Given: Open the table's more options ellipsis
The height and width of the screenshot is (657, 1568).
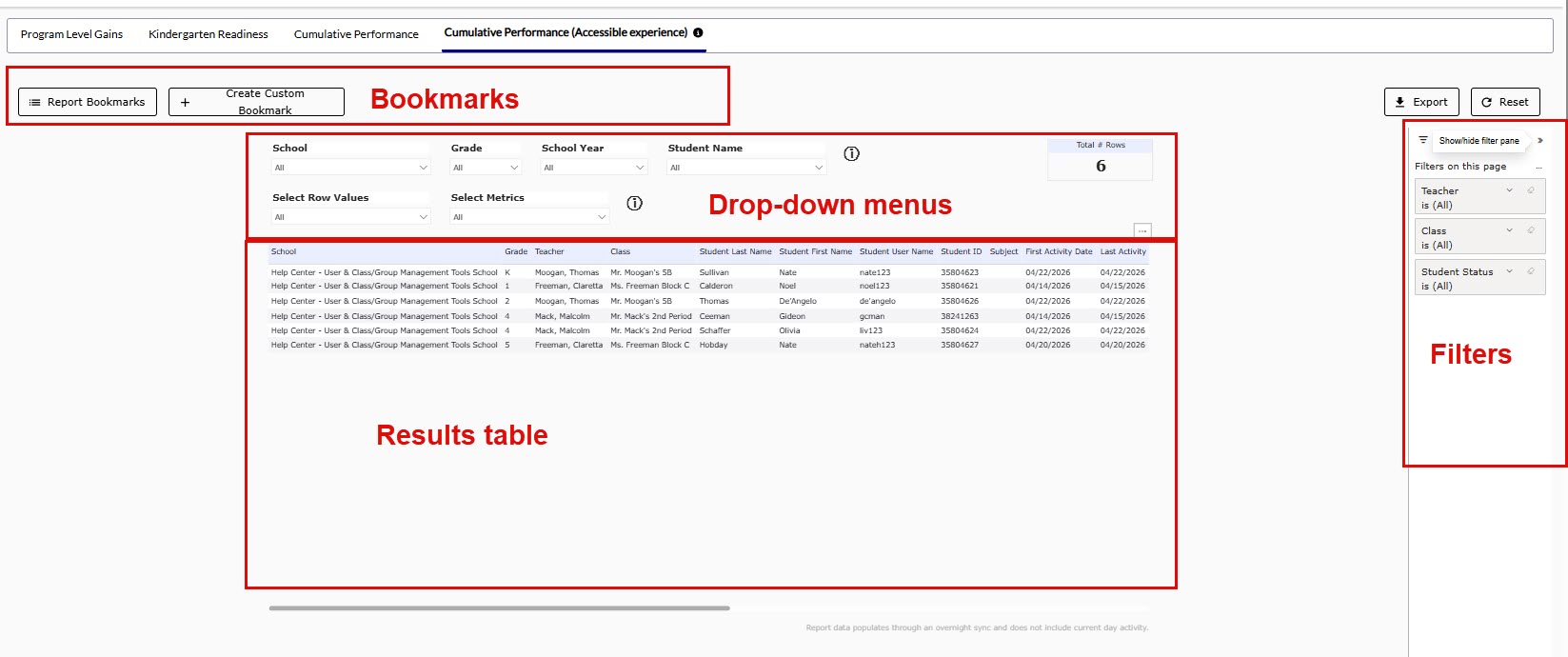Looking at the screenshot, I should tap(1142, 230).
